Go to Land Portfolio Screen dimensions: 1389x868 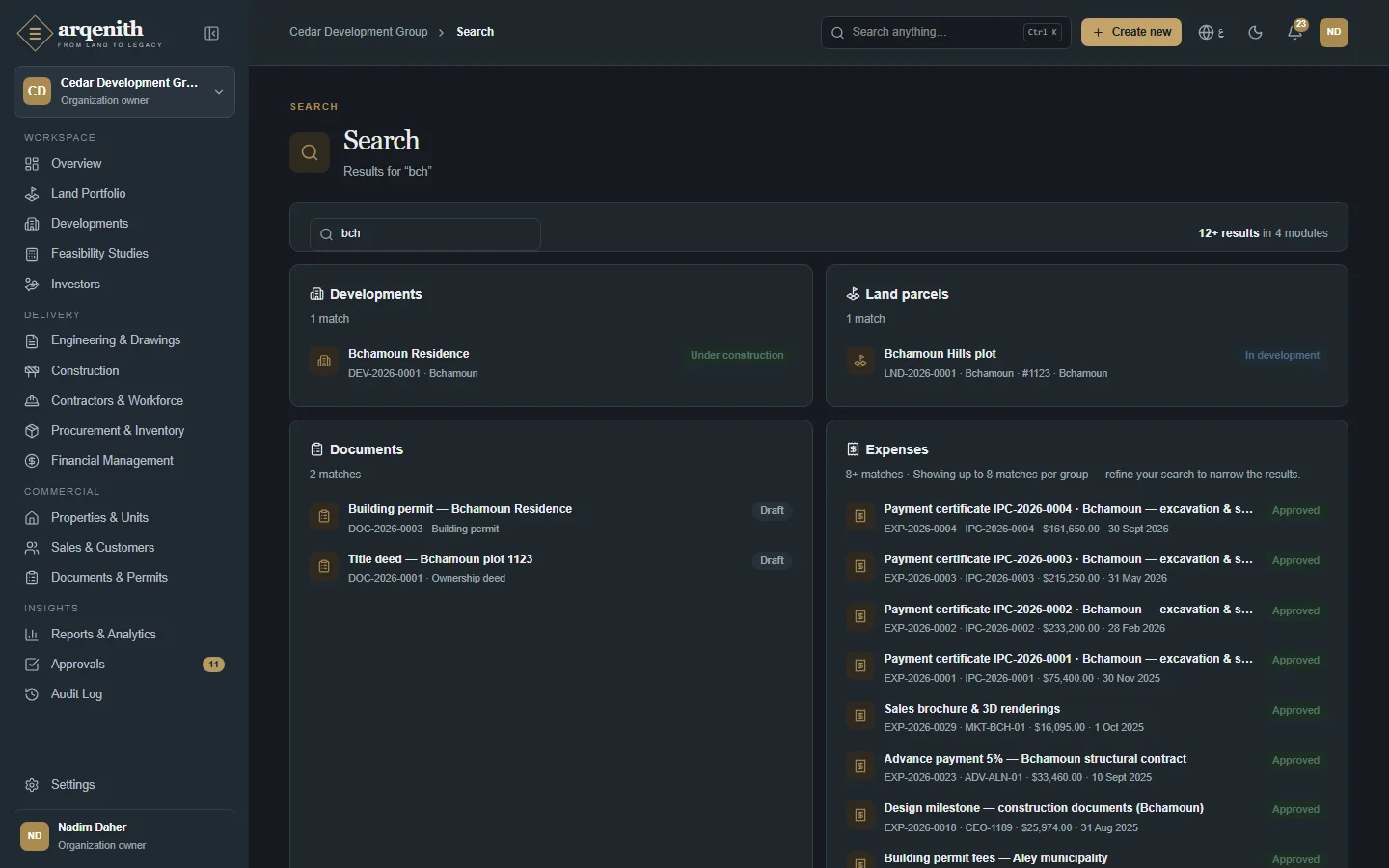(x=124, y=194)
